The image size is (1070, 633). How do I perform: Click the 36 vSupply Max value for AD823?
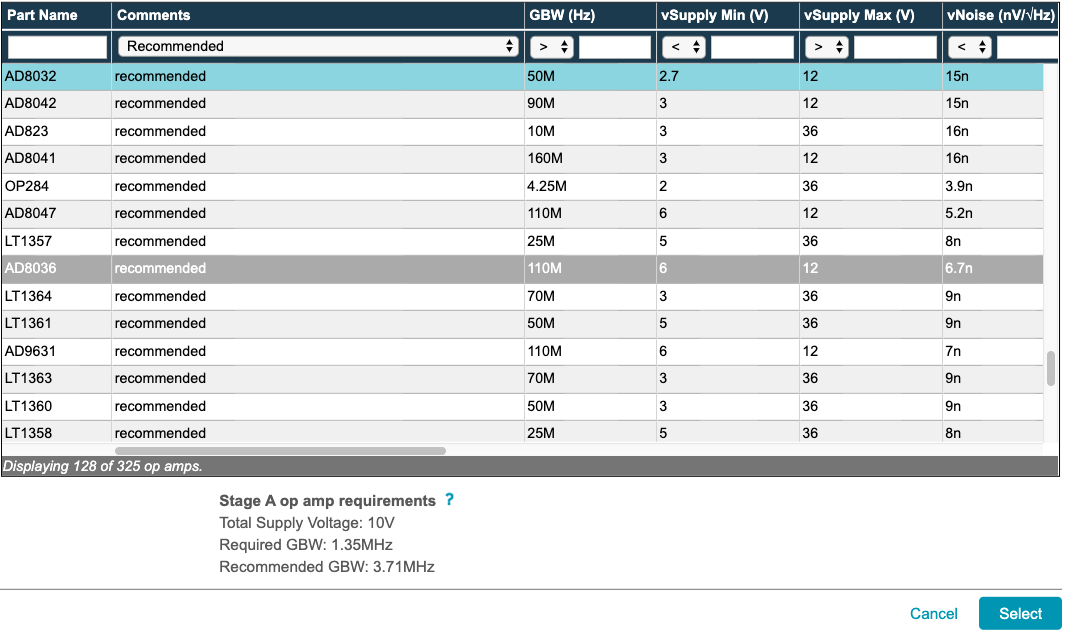(810, 131)
